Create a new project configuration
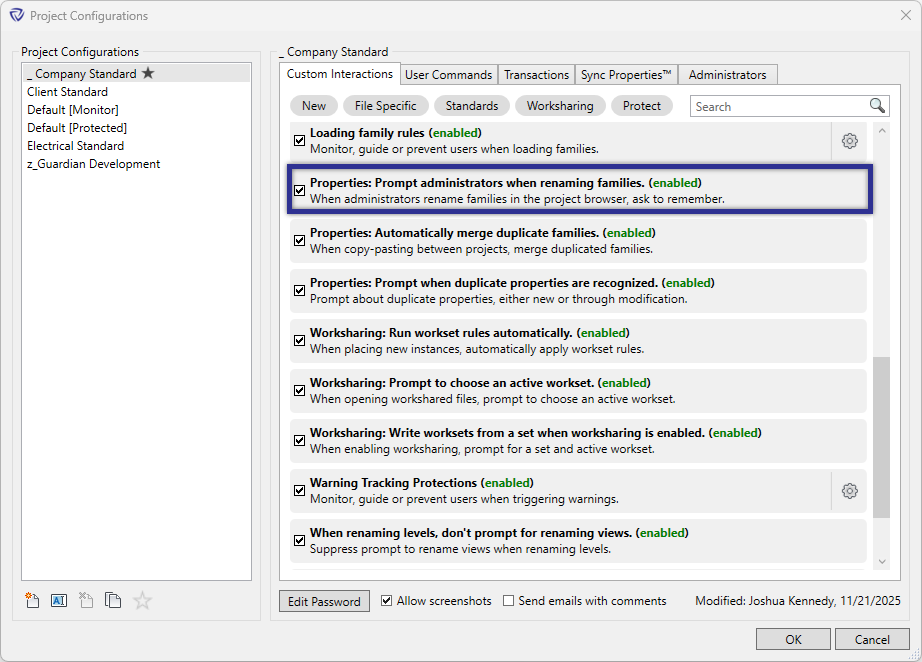922x662 pixels. pos(32,600)
